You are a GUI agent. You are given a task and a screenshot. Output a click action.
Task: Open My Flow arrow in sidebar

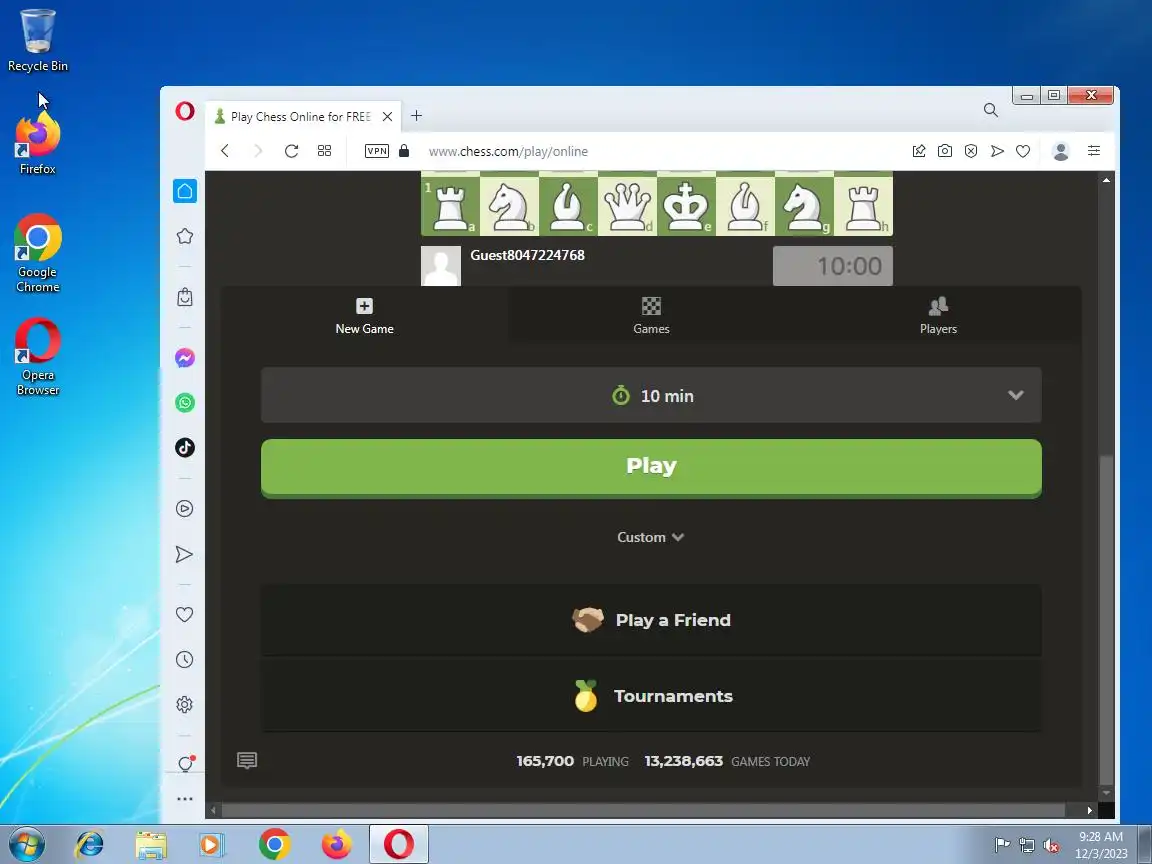tap(184, 554)
